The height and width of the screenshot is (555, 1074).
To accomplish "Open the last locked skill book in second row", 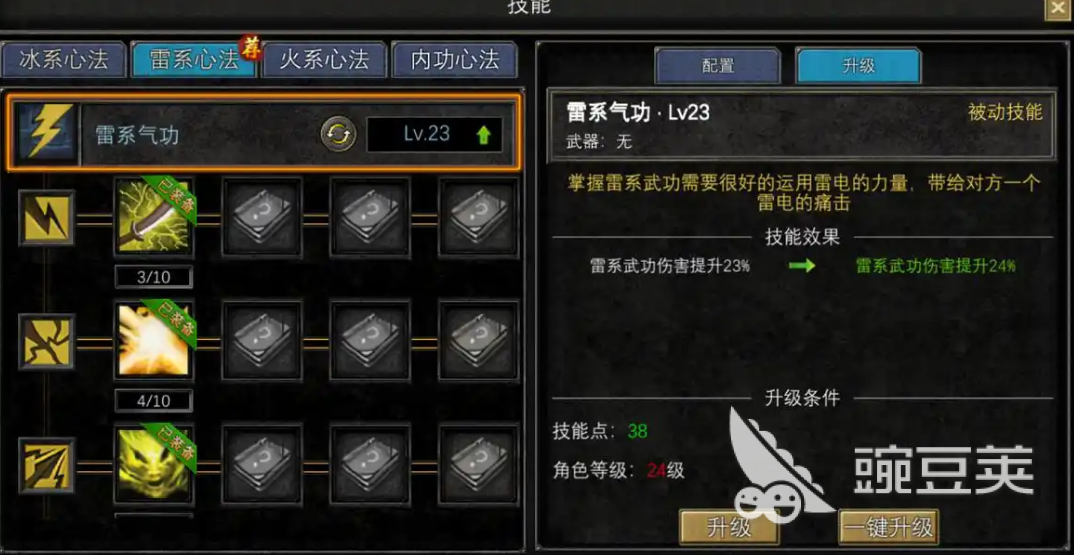I will [478, 340].
